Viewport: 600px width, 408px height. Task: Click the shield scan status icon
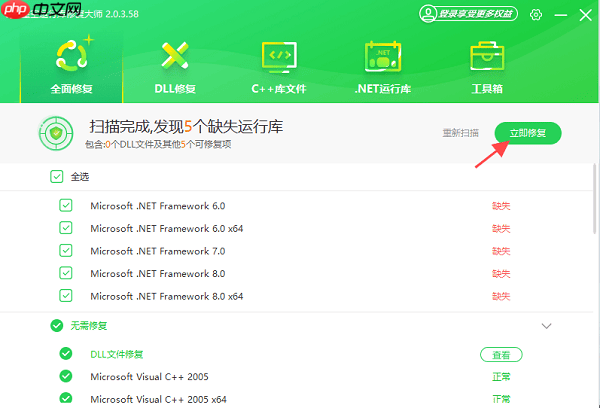tap(56, 133)
